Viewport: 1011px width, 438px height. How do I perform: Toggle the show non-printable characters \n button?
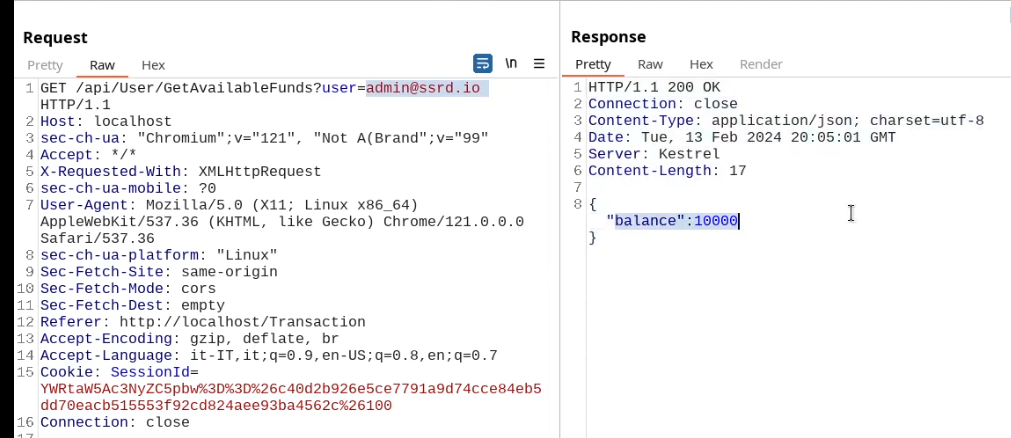pyautogui.click(x=511, y=64)
